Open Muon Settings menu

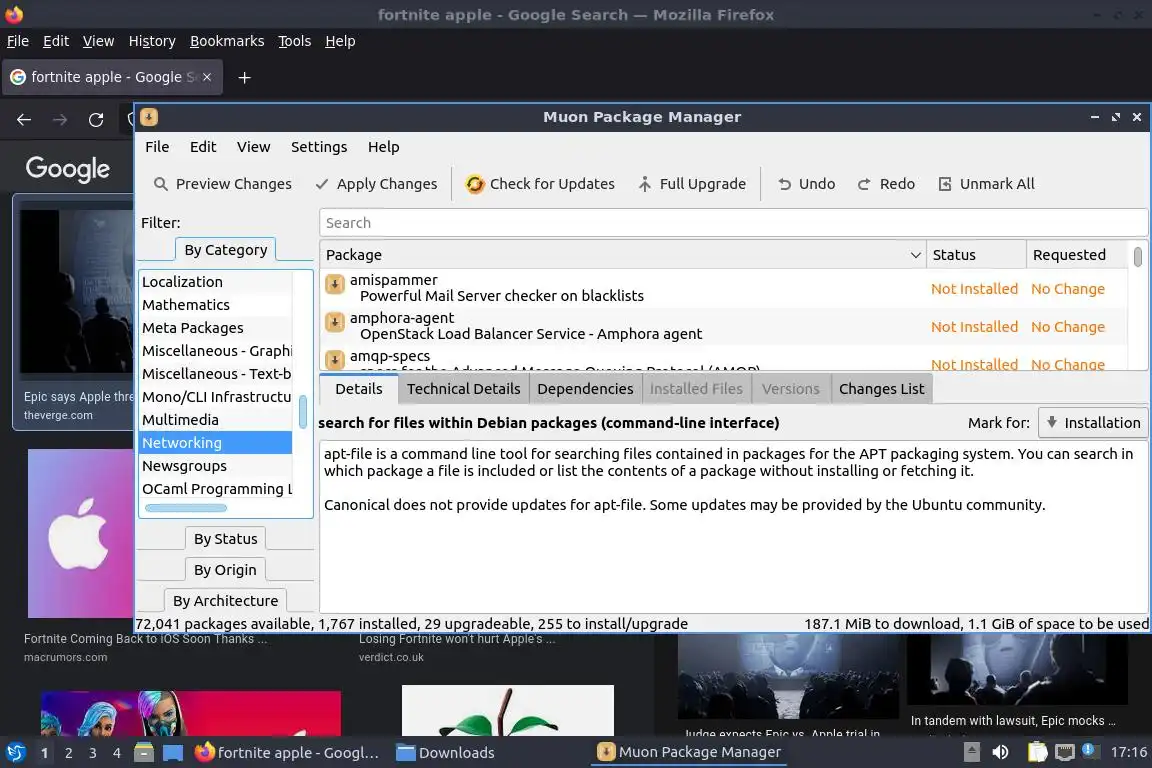point(319,147)
